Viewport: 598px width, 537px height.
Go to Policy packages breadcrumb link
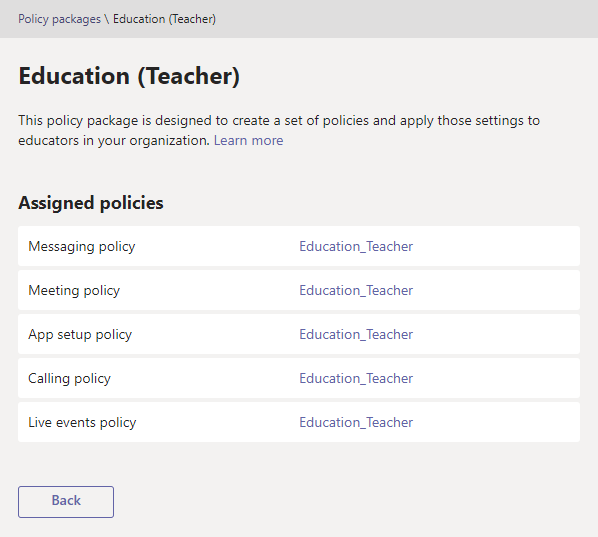click(59, 19)
